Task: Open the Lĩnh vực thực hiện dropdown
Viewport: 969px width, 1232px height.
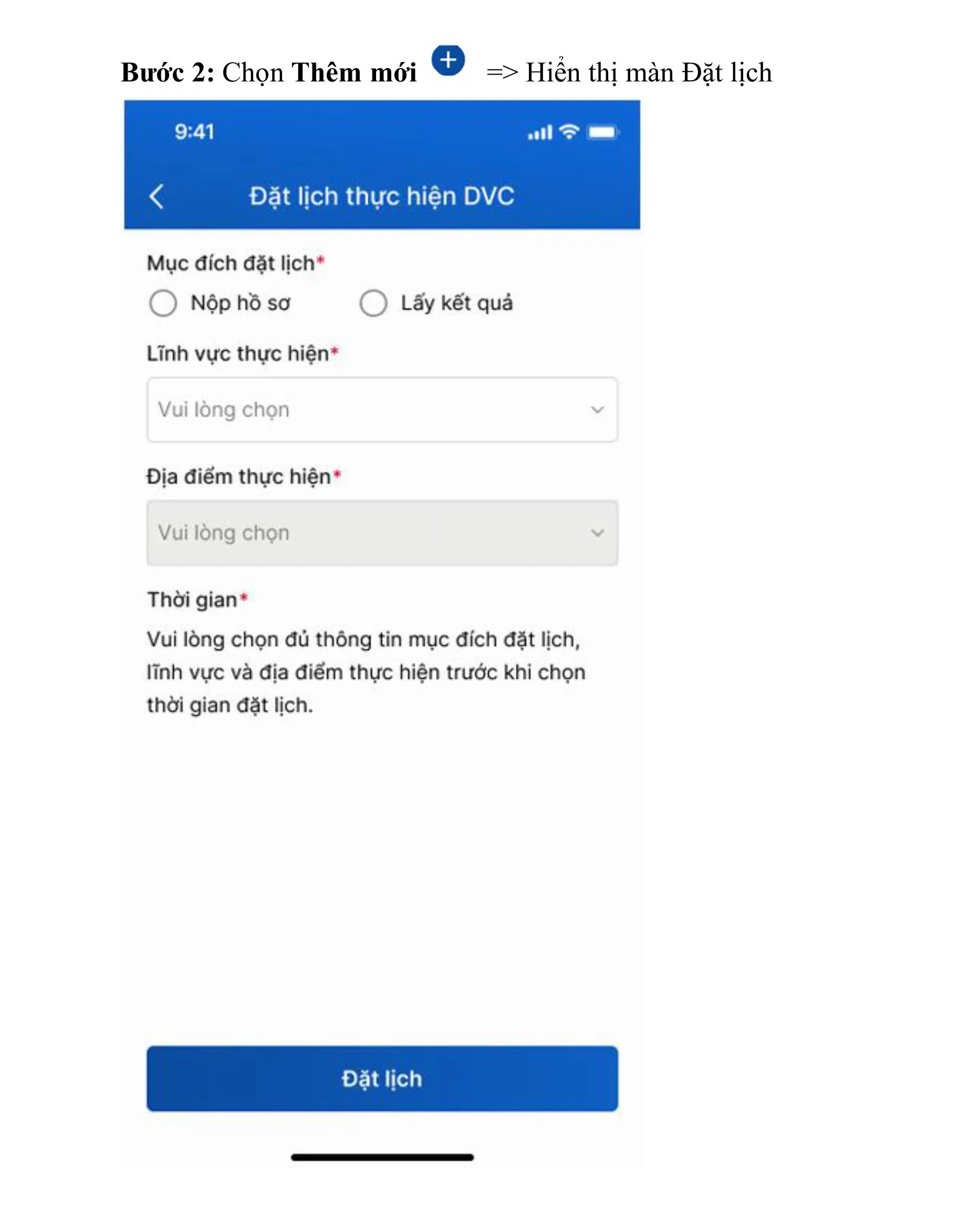Action: [x=382, y=409]
